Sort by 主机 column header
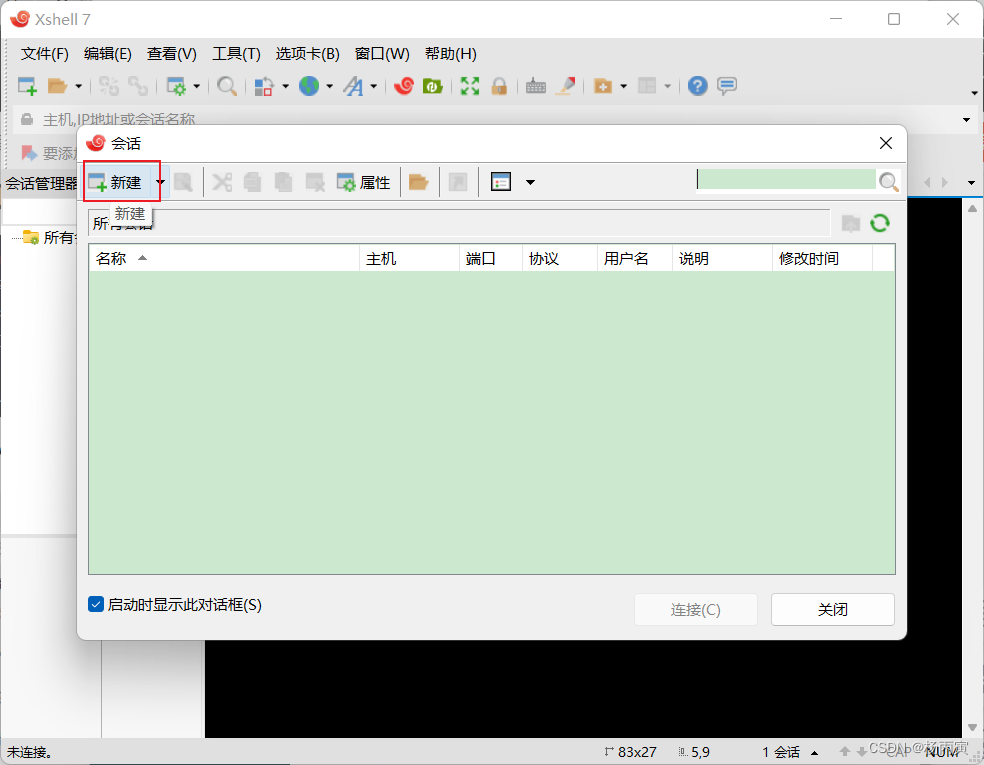This screenshot has width=984, height=765. pyautogui.click(x=409, y=259)
